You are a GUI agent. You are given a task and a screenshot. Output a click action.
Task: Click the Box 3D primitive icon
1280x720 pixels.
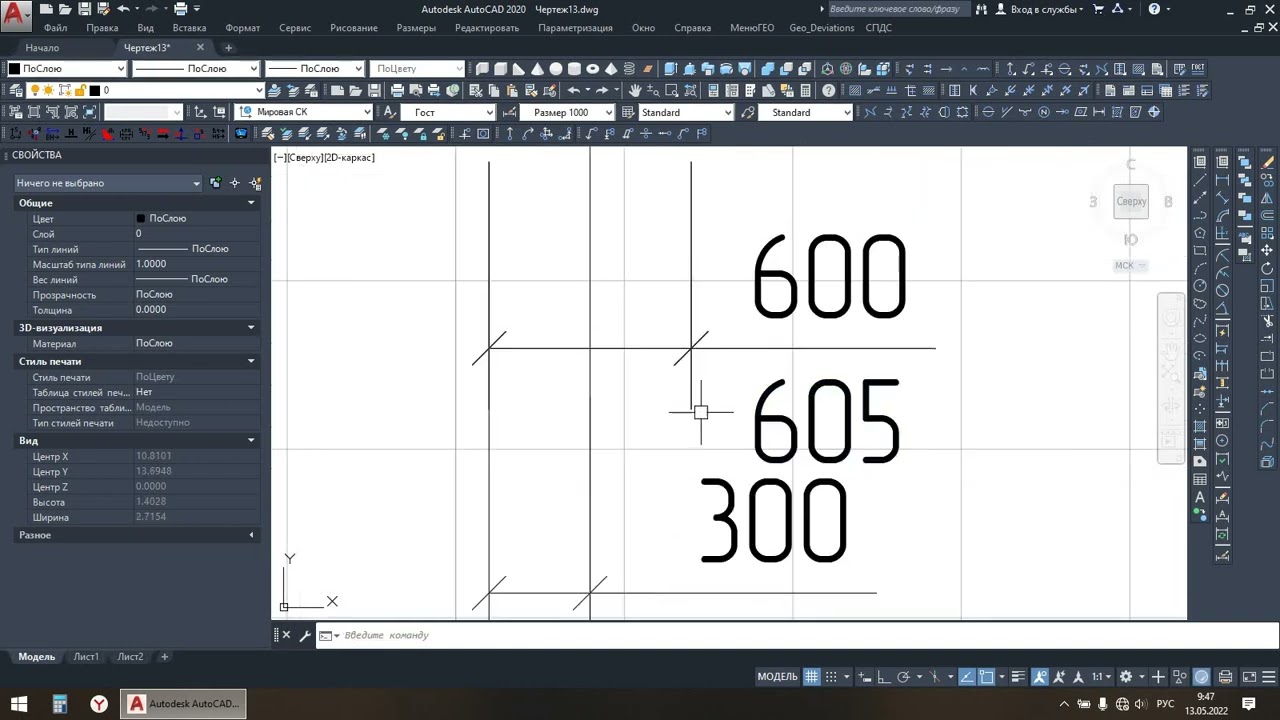pyautogui.click(x=500, y=69)
